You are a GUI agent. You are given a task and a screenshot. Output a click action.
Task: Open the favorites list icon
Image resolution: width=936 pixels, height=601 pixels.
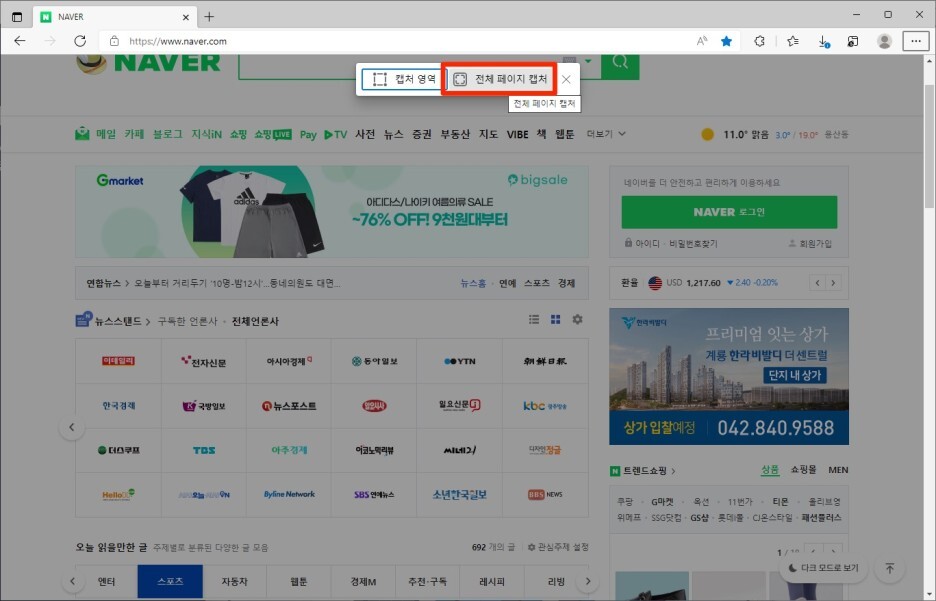(x=793, y=41)
